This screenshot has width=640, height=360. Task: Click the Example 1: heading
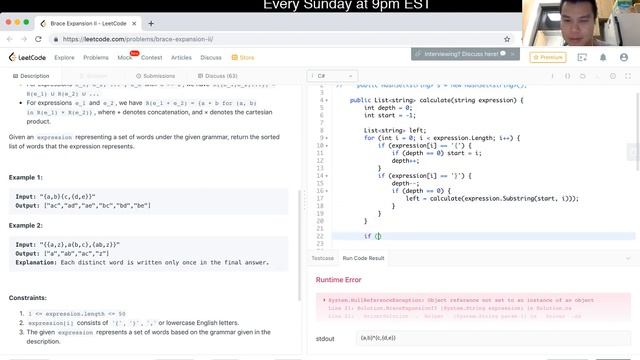pyautogui.click(x=25, y=178)
